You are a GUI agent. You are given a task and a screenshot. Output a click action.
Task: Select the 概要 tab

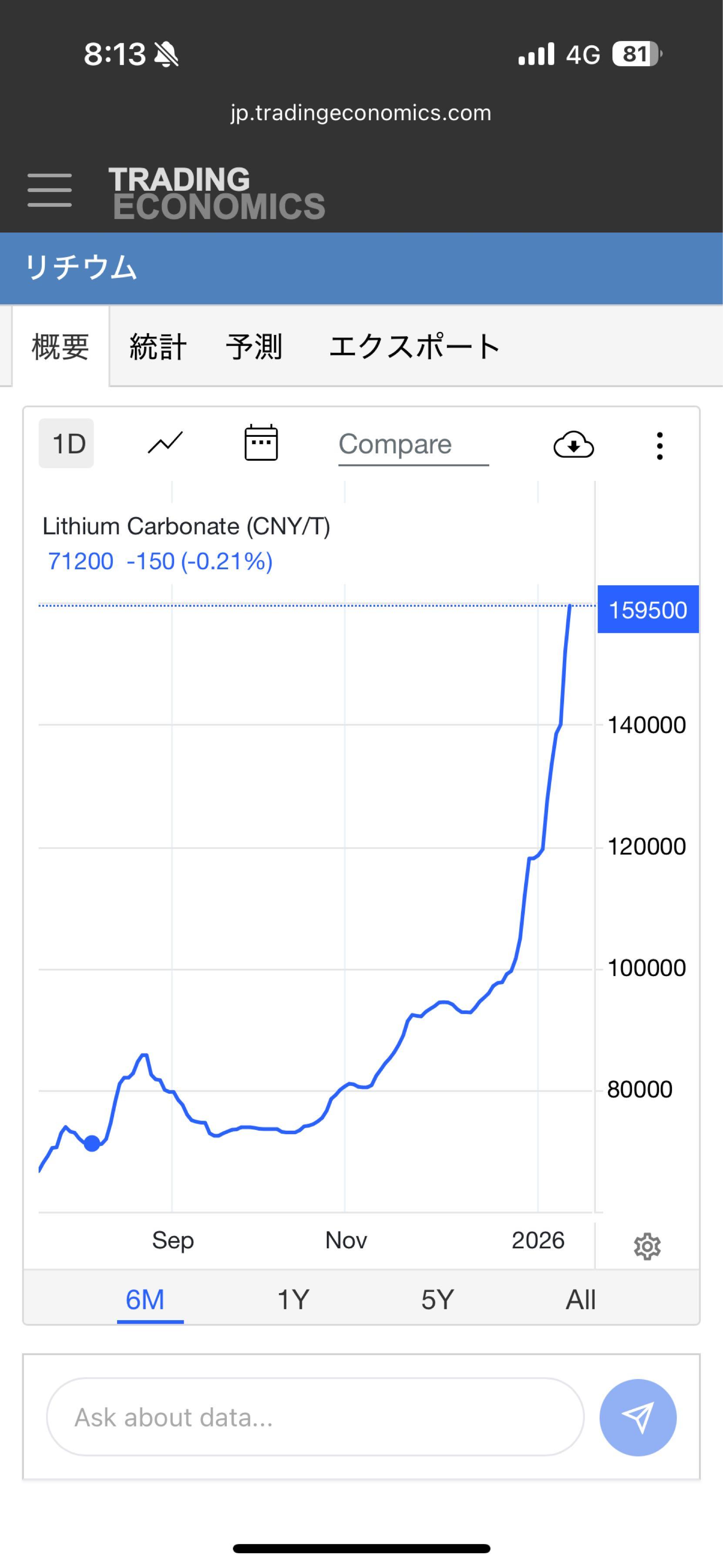tap(60, 347)
